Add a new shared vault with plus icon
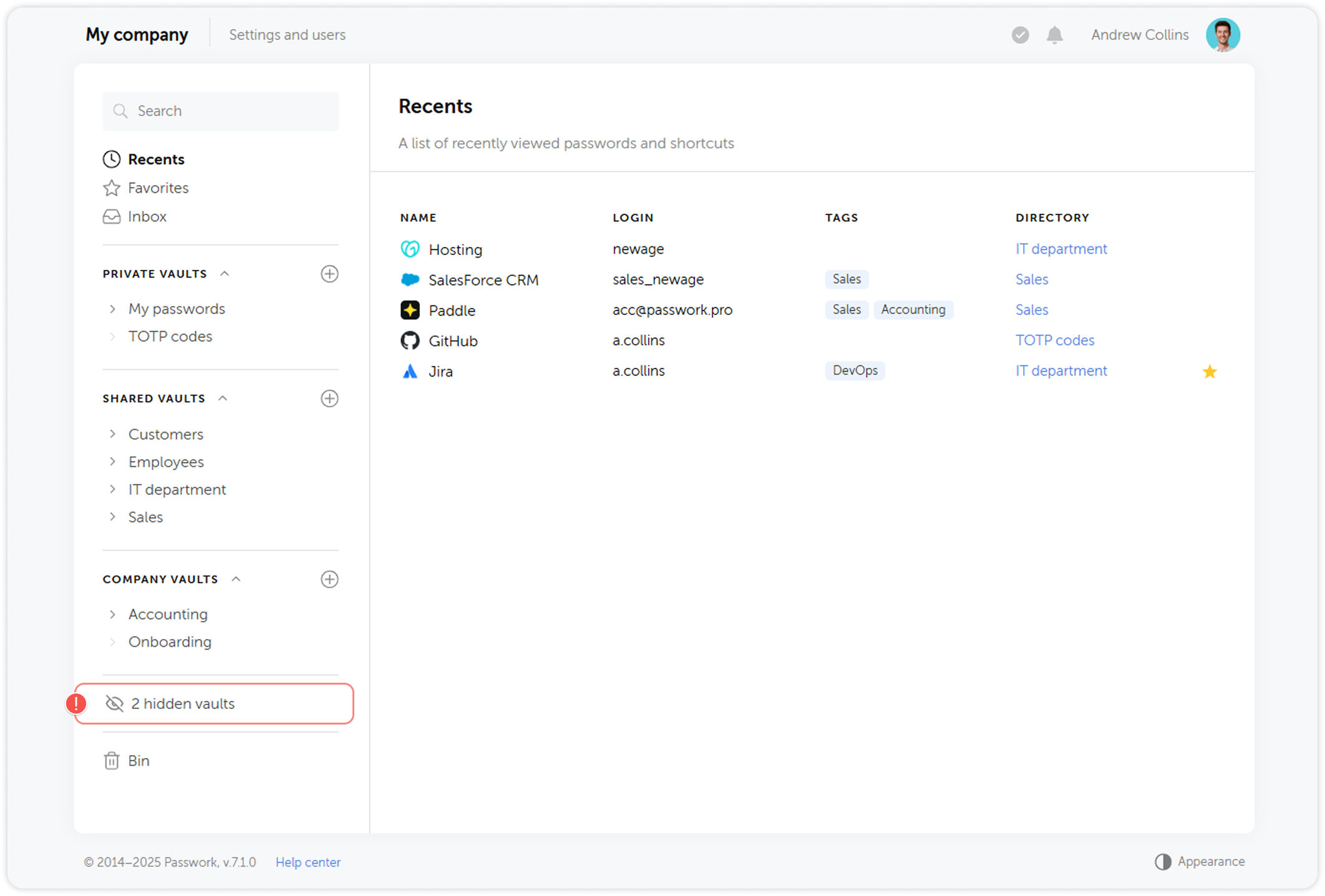 point(329,398)
